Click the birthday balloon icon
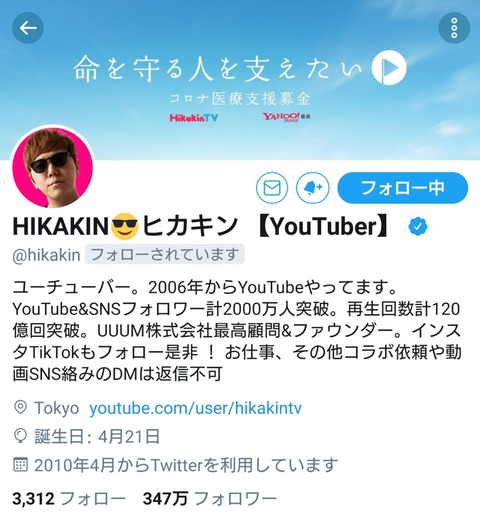 click(20, 436)
